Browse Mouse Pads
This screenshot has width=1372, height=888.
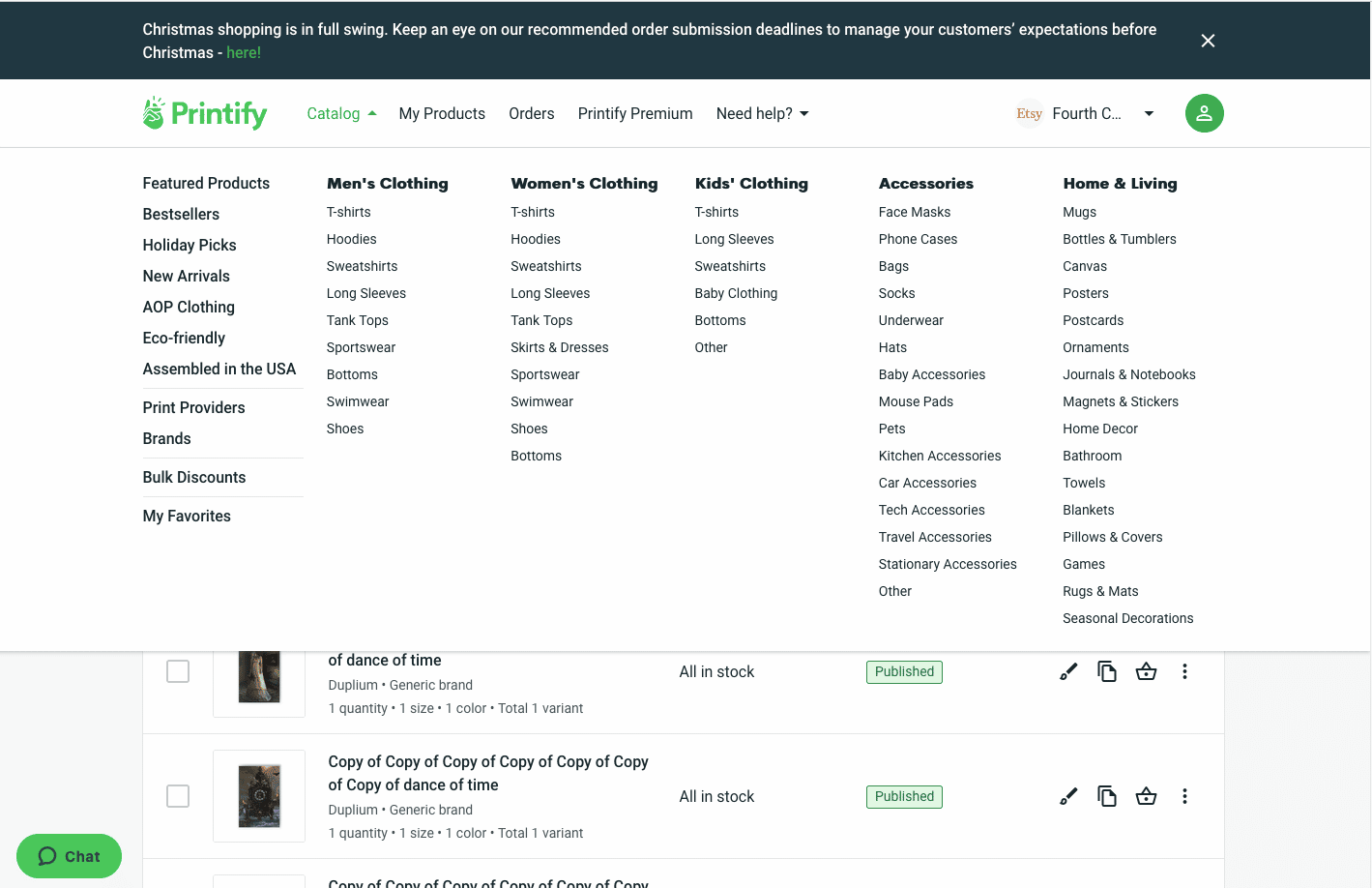(916, 401)
